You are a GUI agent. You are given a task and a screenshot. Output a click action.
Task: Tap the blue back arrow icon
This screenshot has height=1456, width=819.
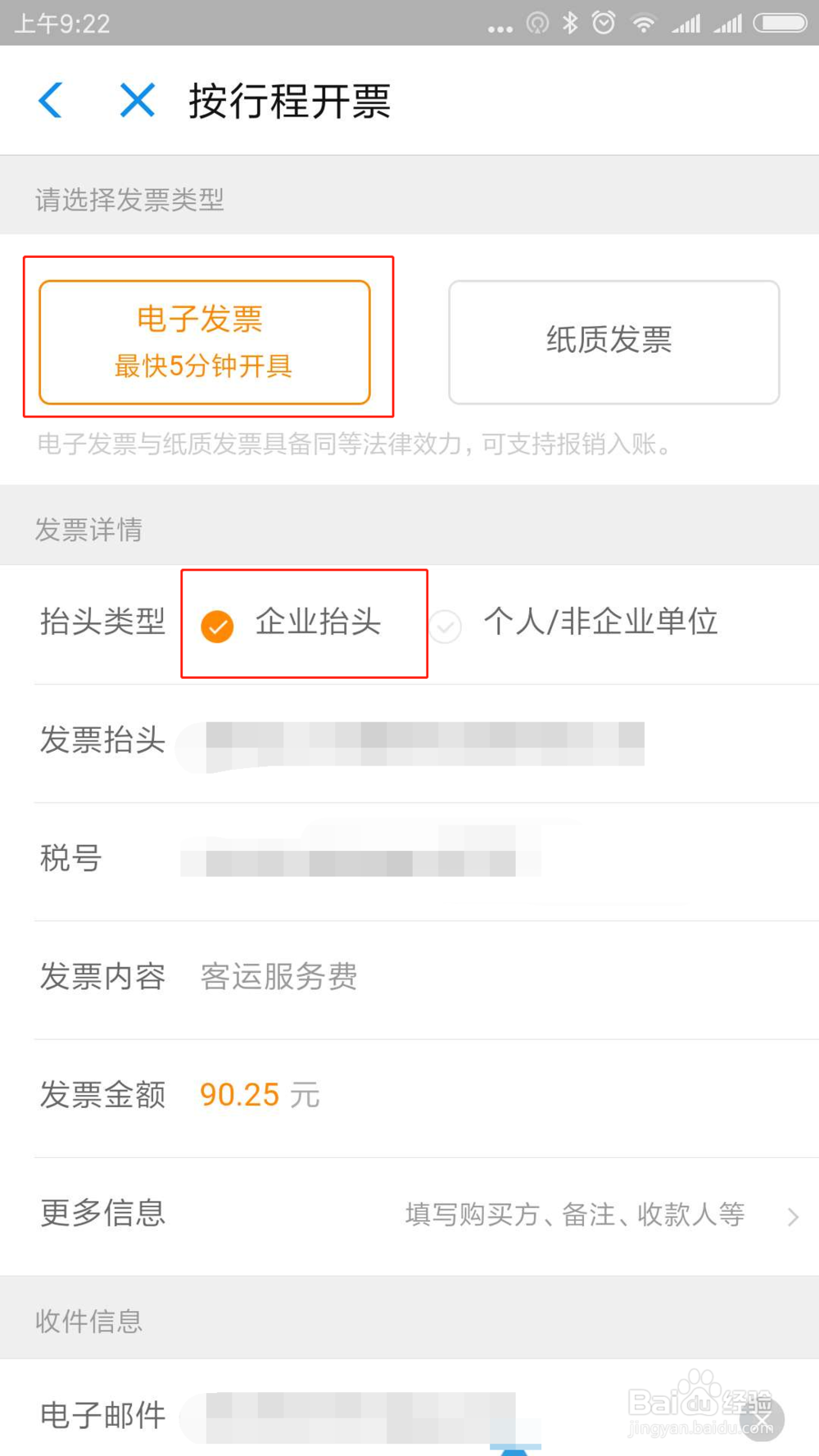[51, 100]
